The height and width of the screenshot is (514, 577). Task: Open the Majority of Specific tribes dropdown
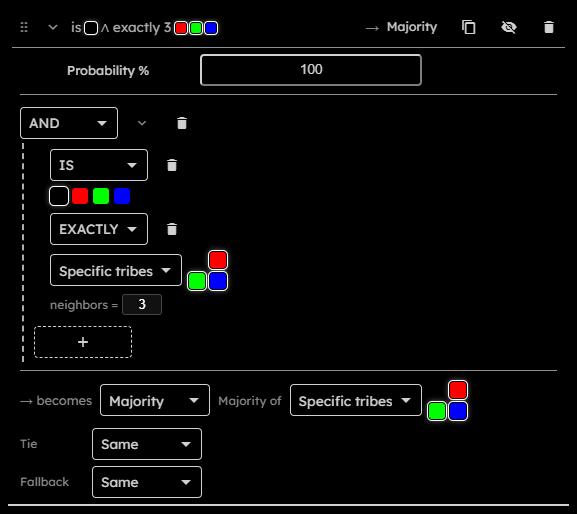click(355, 400)
